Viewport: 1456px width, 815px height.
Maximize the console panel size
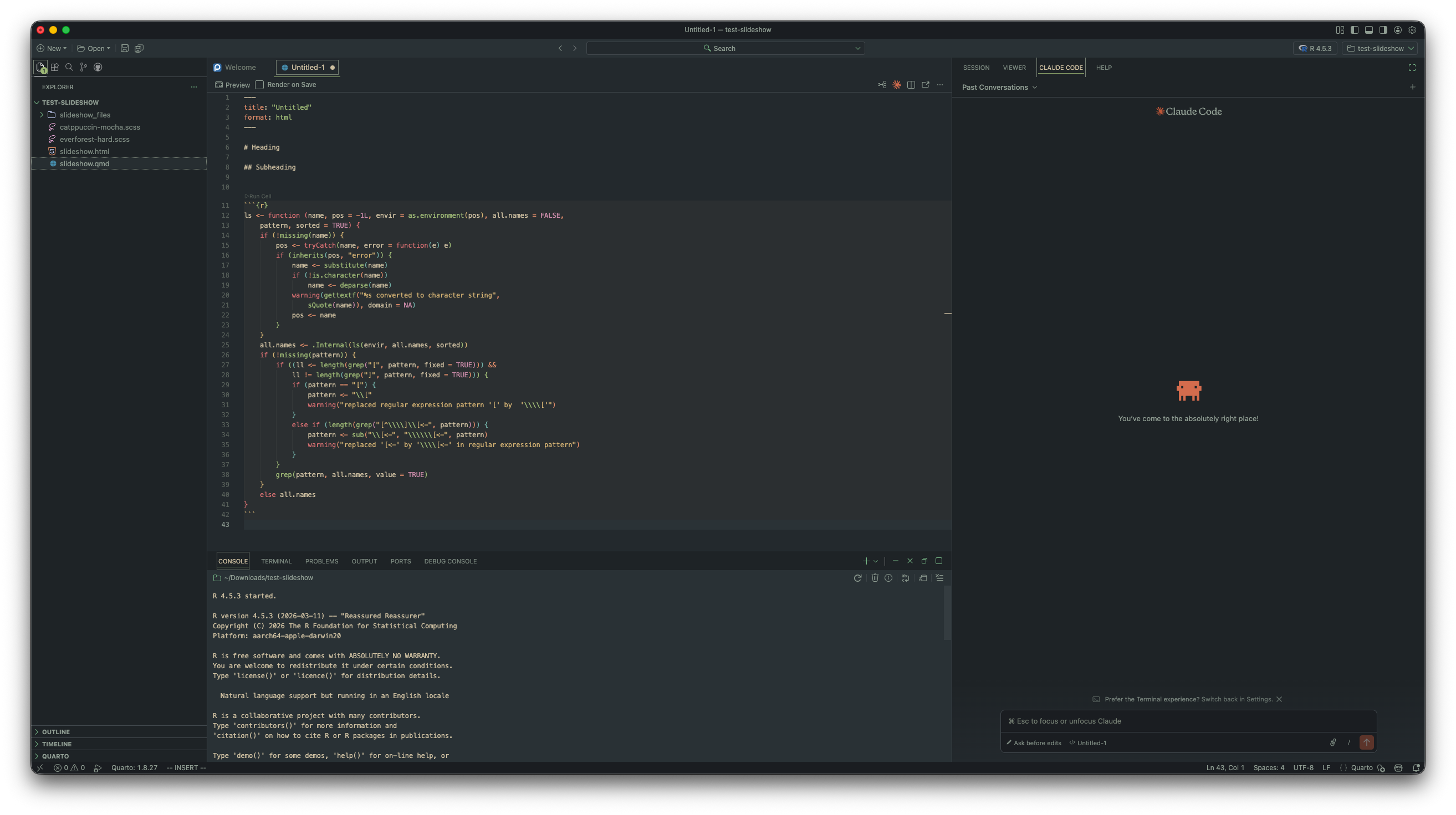coord(939,561)
